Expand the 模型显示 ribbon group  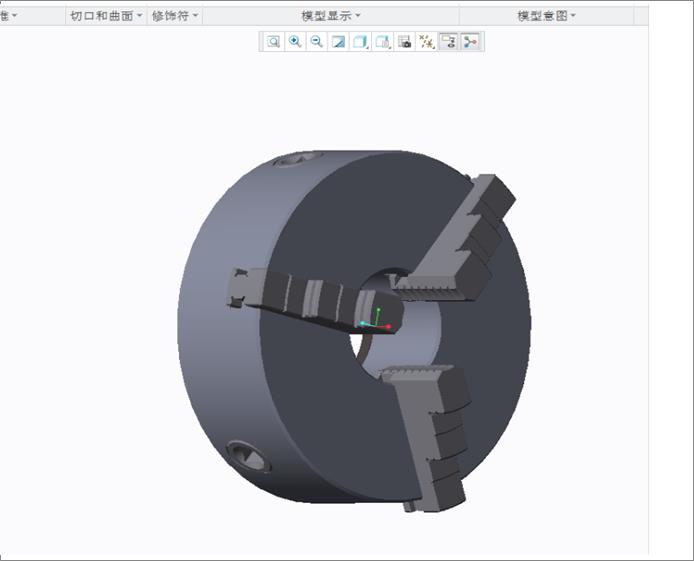pos(331,16)
